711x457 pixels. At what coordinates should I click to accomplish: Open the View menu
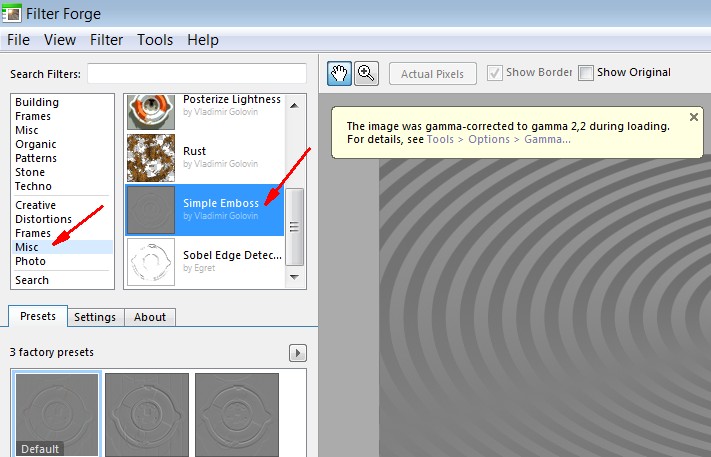click(60, 40)
